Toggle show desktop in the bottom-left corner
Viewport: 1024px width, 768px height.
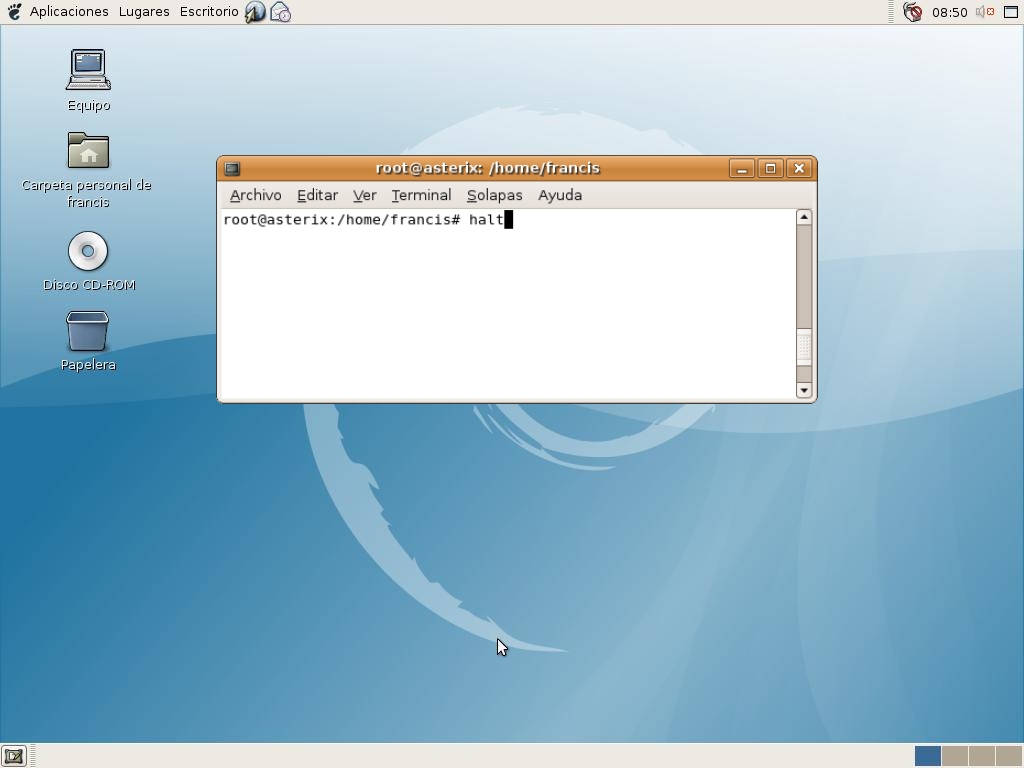pyautogui.click(x=12, y=756)
